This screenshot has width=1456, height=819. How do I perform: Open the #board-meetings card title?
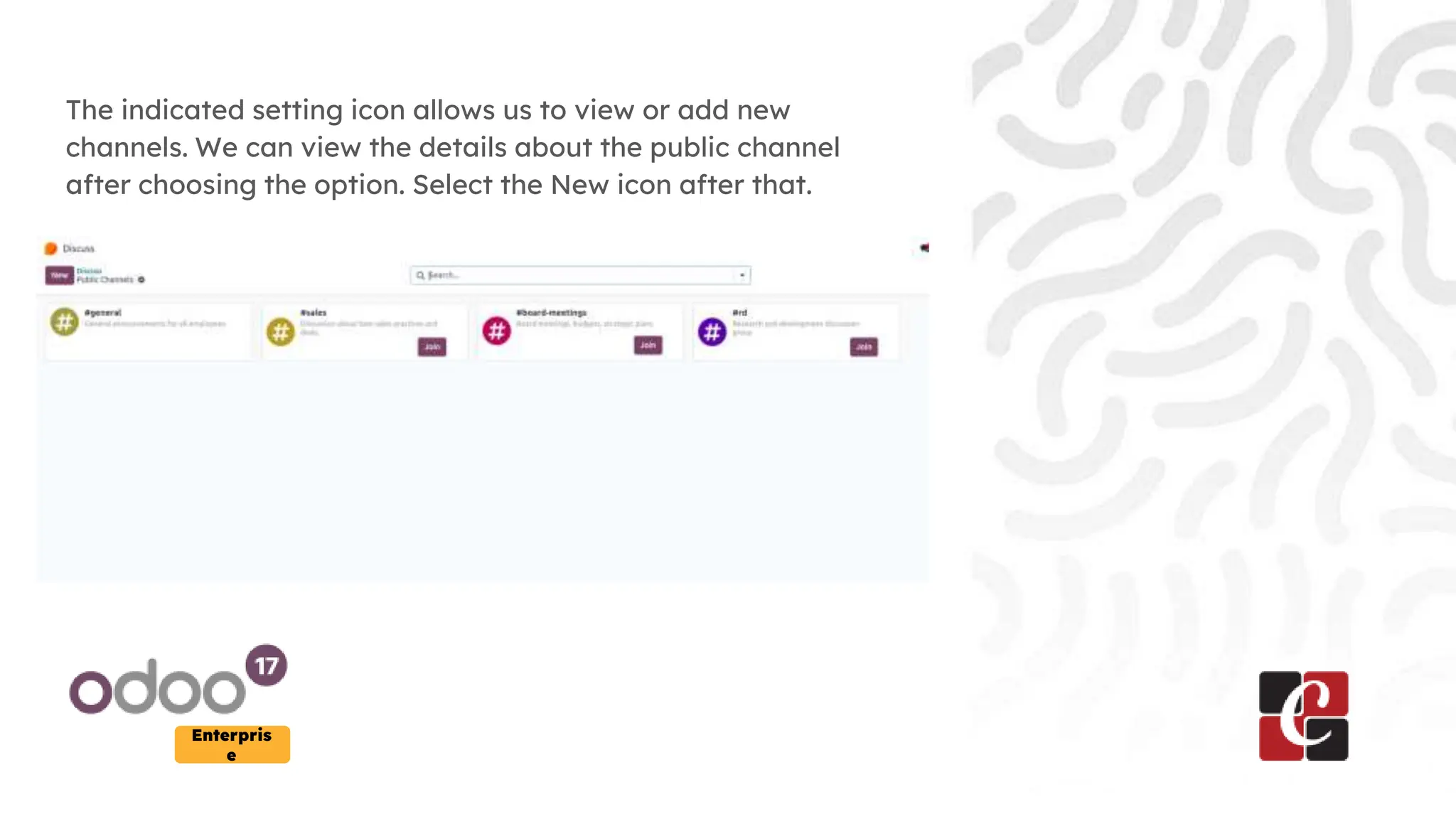click(x=552, y=313)
